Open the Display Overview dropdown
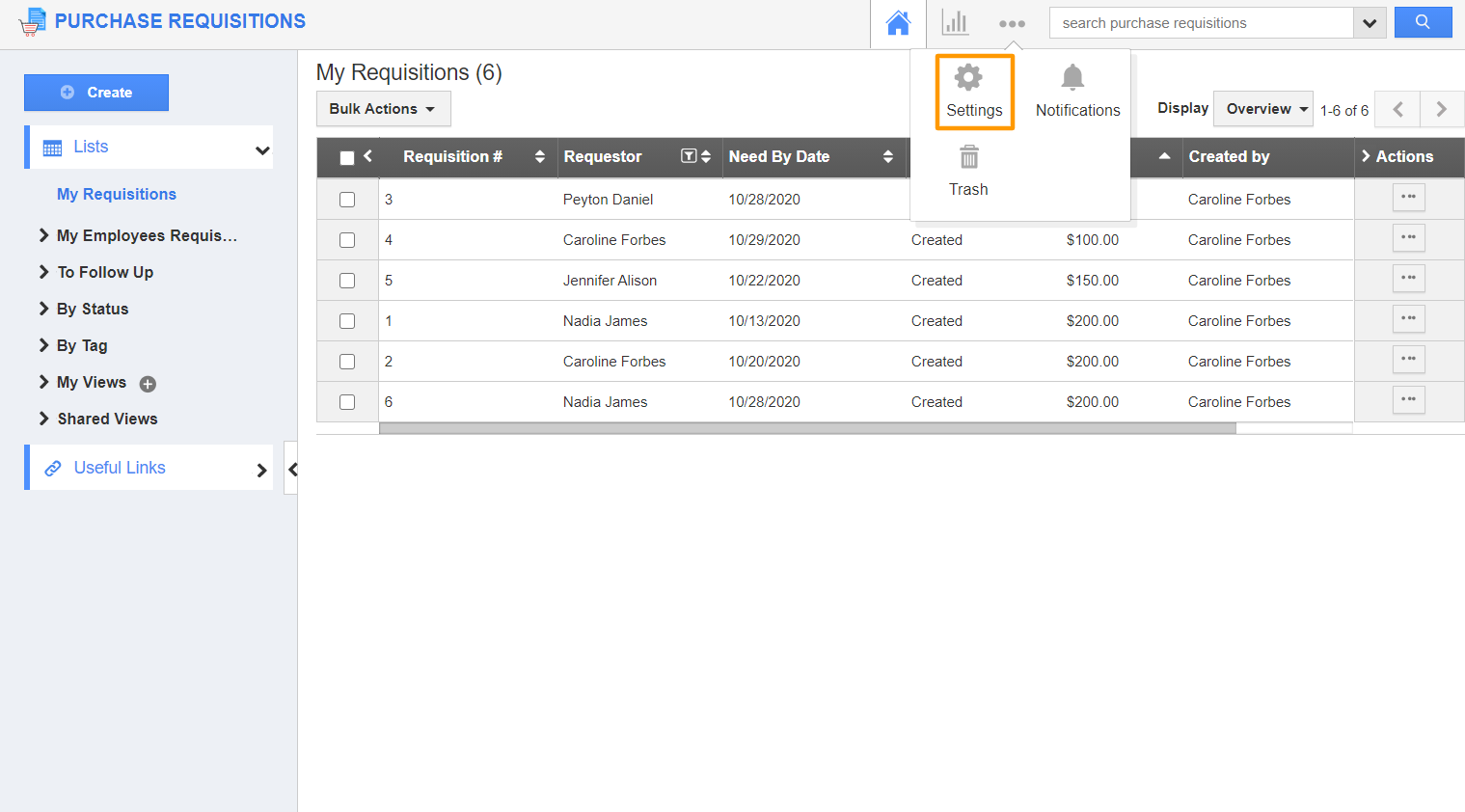This screenshot has height=812, width=1465. pyautogui.click(x=1262, y=109)
